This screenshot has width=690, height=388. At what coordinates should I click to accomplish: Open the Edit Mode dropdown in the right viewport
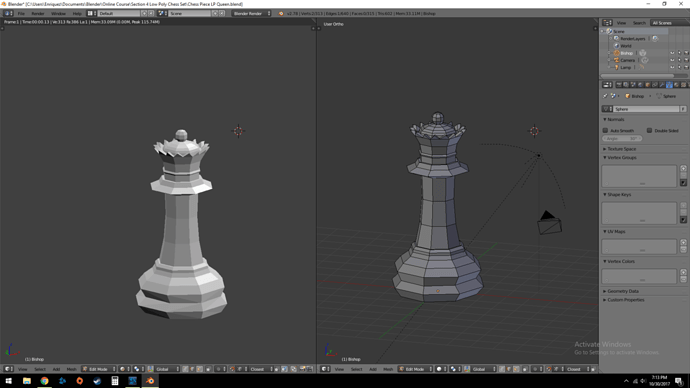[x=415, y=369]
